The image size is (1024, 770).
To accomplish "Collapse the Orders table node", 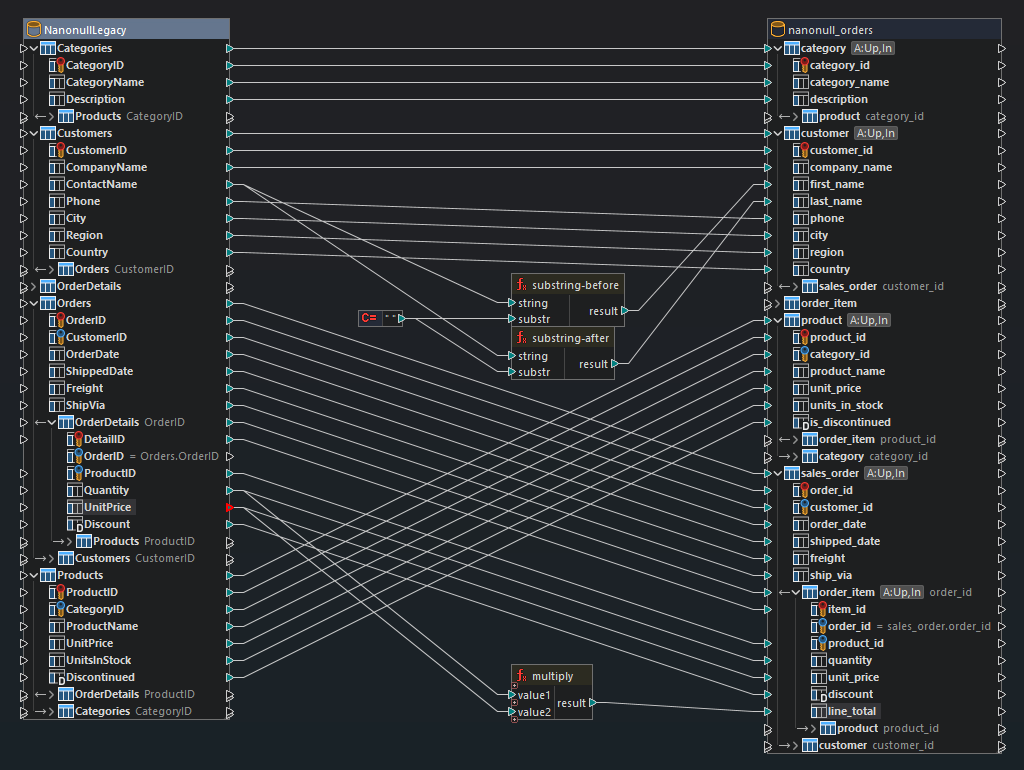I will click(34, 303).
